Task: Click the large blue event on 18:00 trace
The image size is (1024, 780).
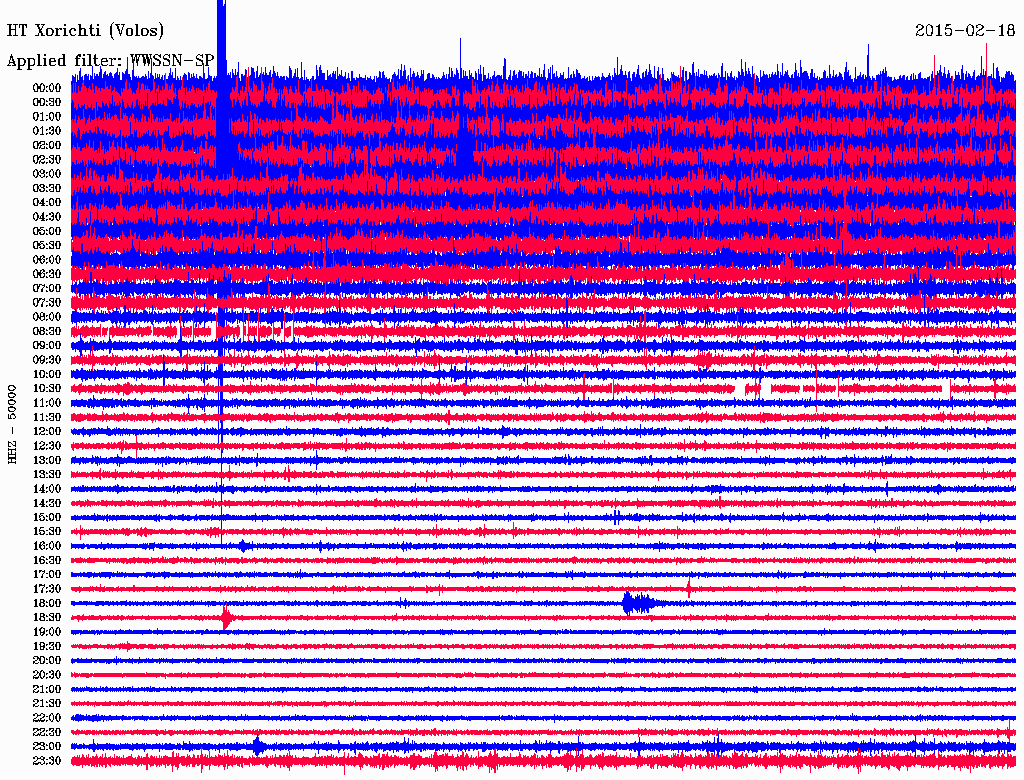Action: pos(635,603)
